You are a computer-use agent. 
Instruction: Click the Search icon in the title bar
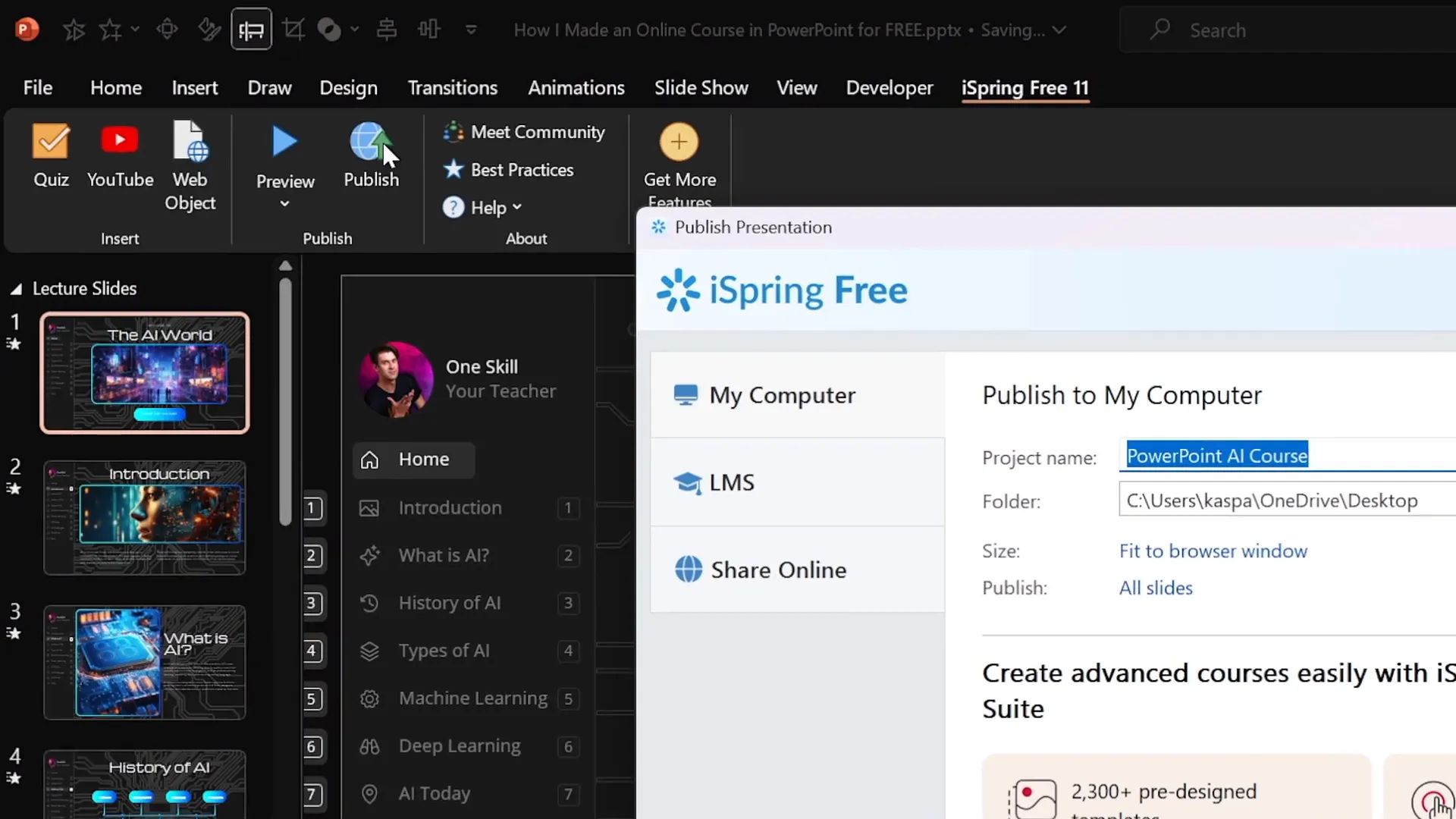point(1160,30)
